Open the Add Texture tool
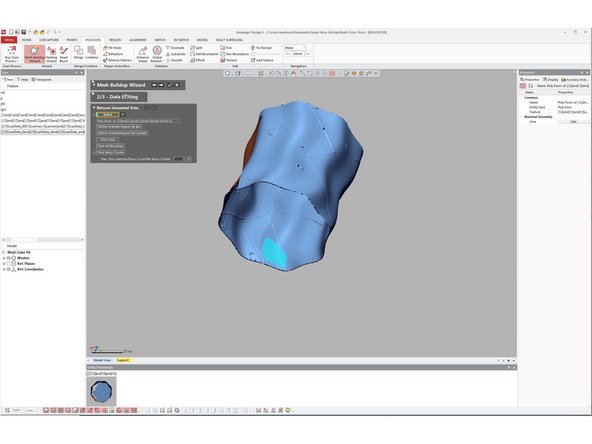Screen dimensions: 592x444 [x=262, y=60]
